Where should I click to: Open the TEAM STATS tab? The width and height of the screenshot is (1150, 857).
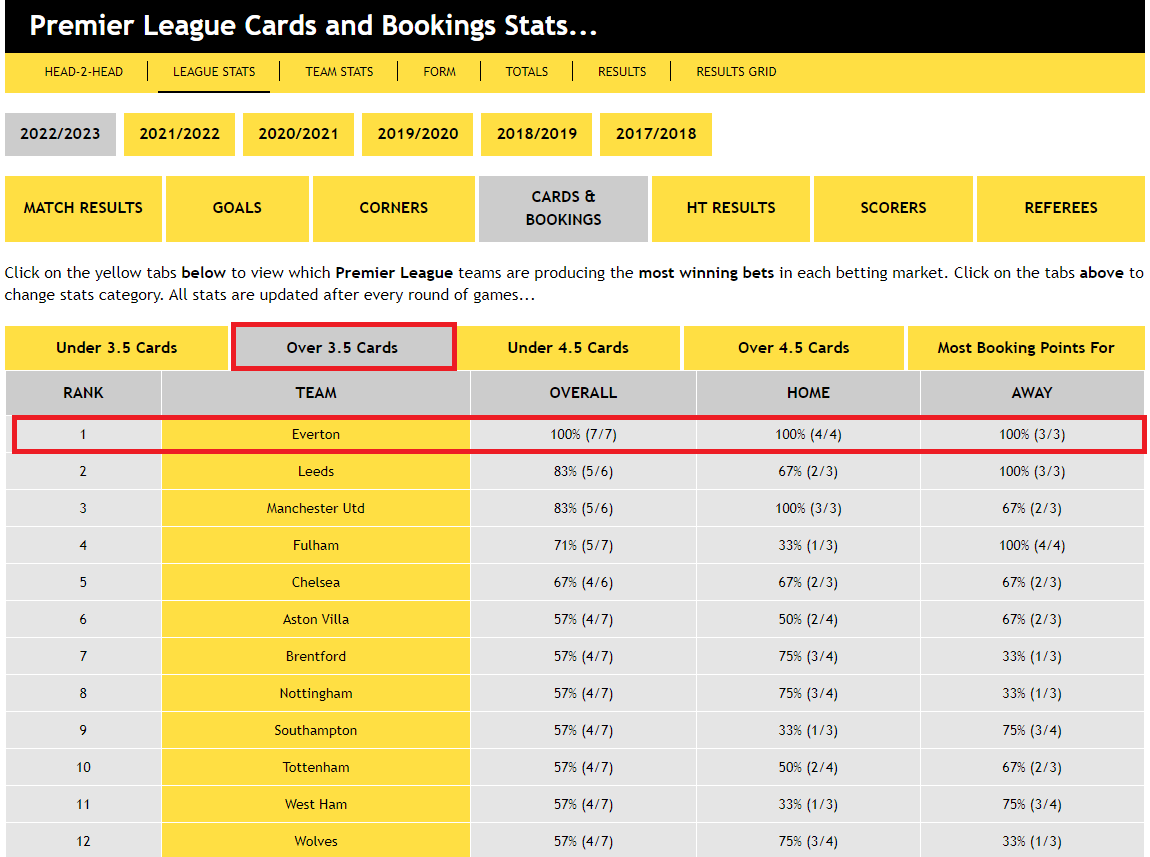point(338,71)
